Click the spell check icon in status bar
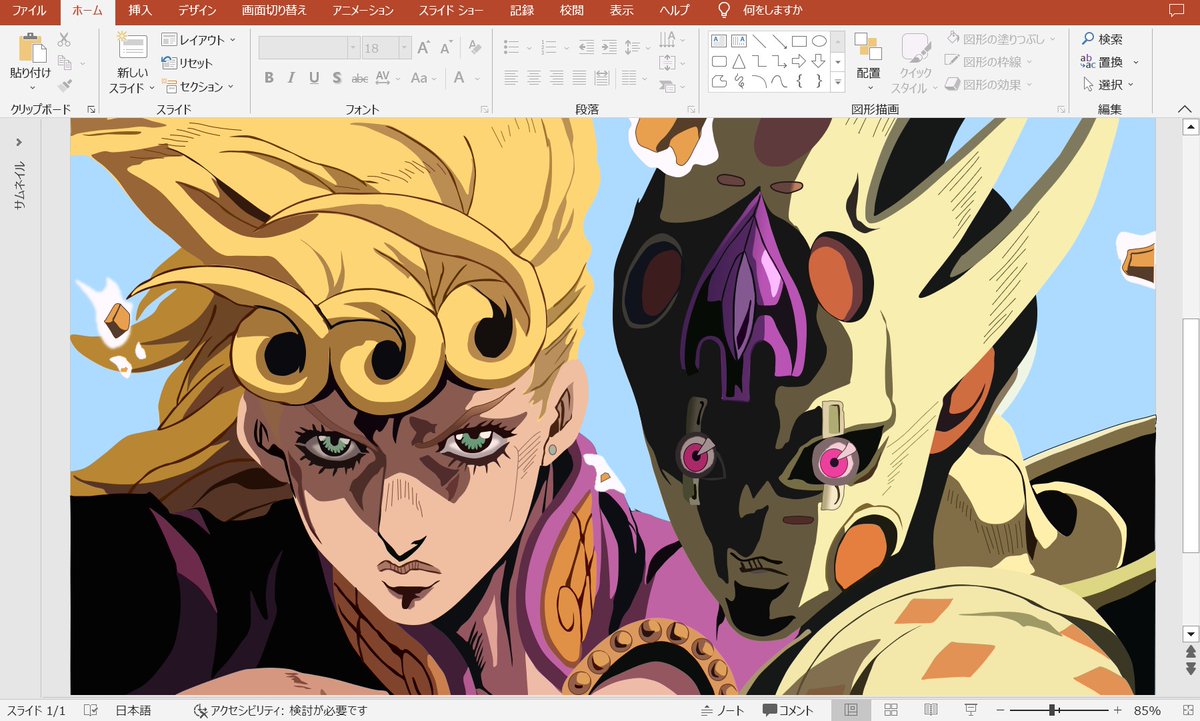 pyautogui.click(x=92, y=710)
